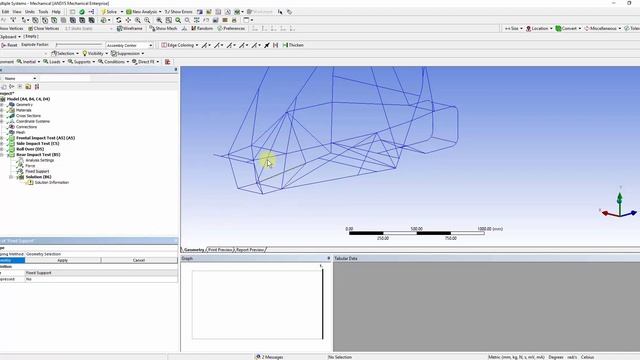Click the Rotate view icon
The height and width of the screenshot is (360, 640).
point(119,20)
